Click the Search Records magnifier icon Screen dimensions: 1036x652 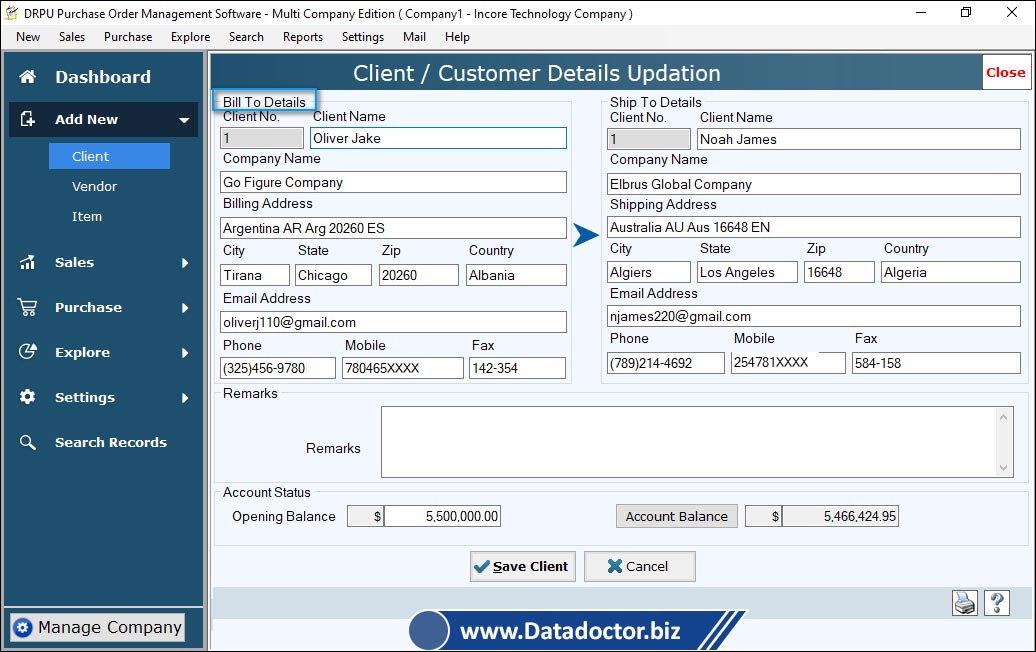[28, 442]
